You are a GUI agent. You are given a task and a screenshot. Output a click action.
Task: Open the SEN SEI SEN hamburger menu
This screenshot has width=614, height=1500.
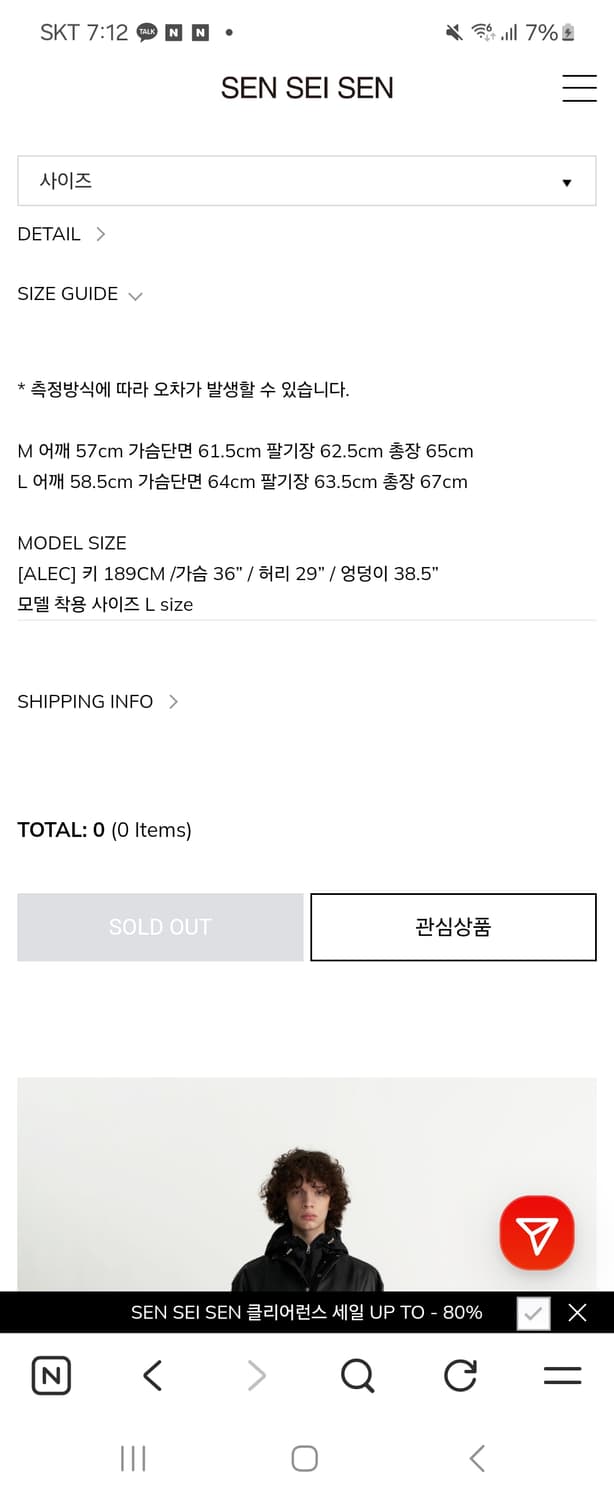pos(580,88)
